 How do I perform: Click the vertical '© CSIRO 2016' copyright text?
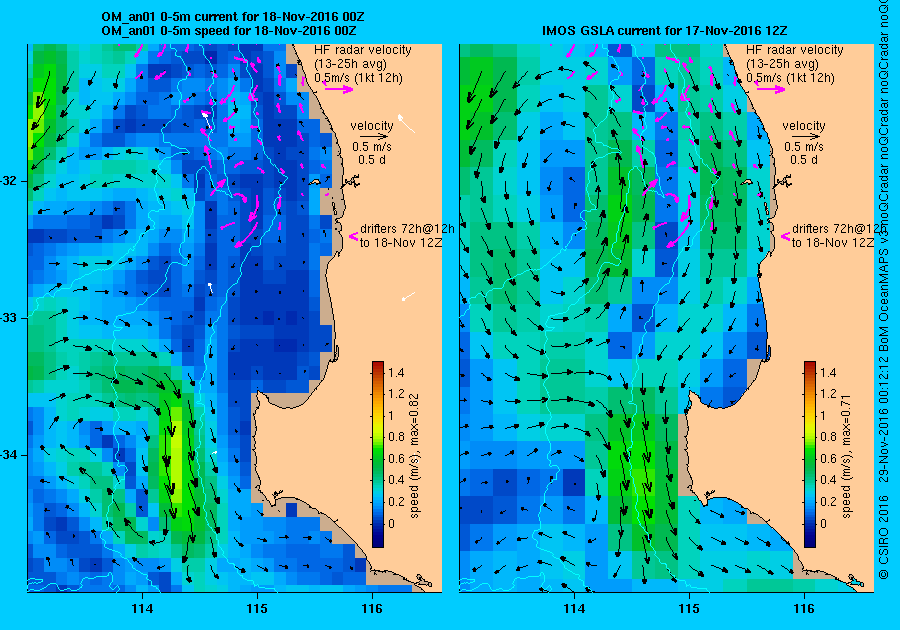pos(885,535)
